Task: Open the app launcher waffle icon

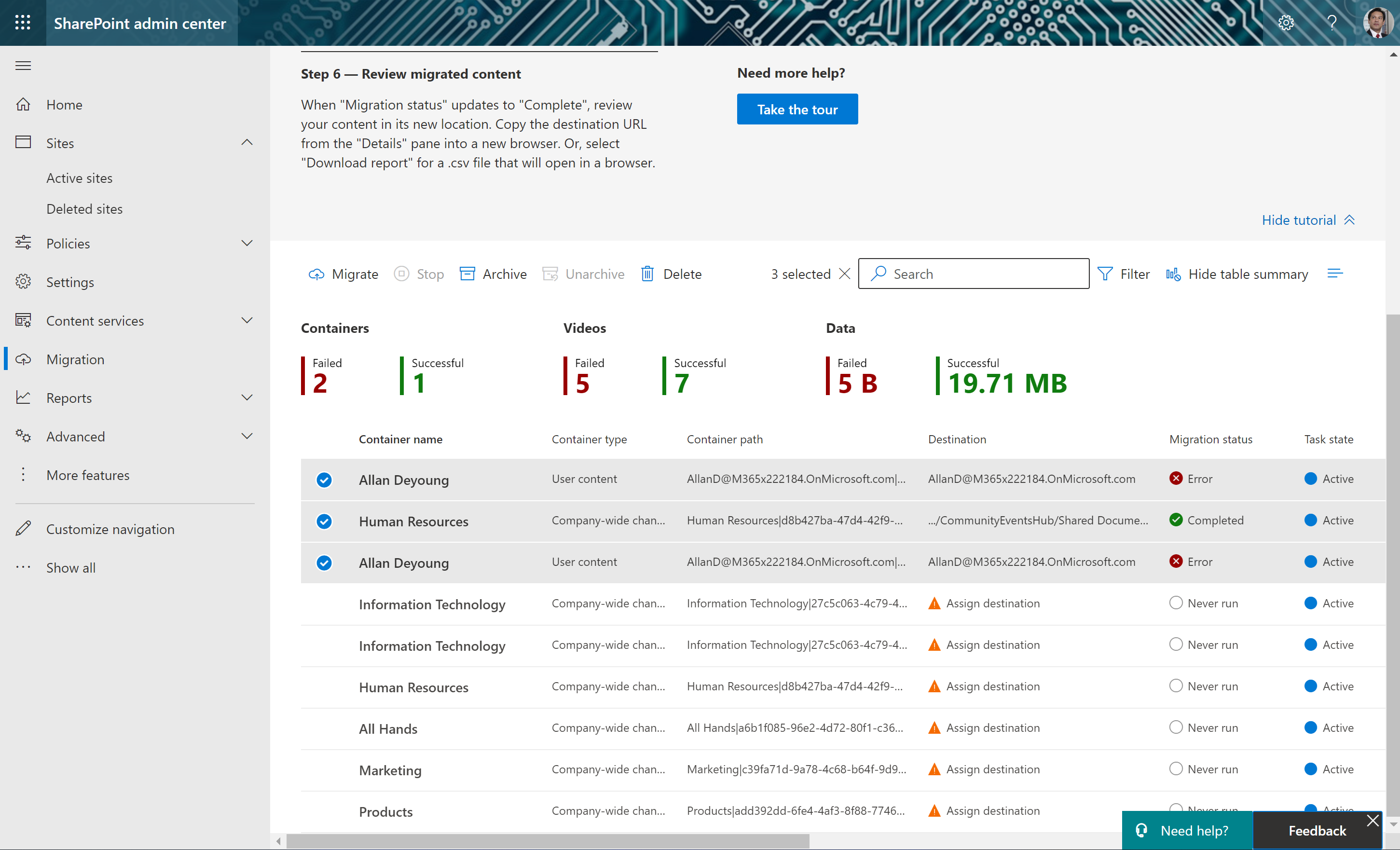Action: 23,23
